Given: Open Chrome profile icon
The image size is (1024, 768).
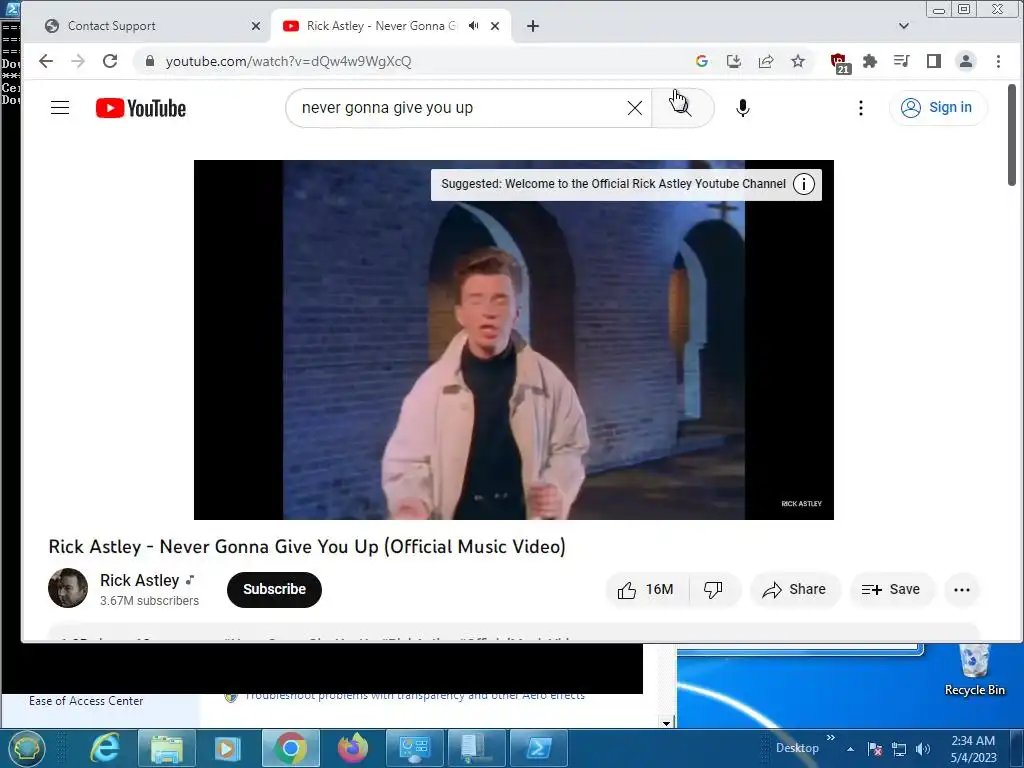Looking at the screenshot, I should (x=966, y=61).
